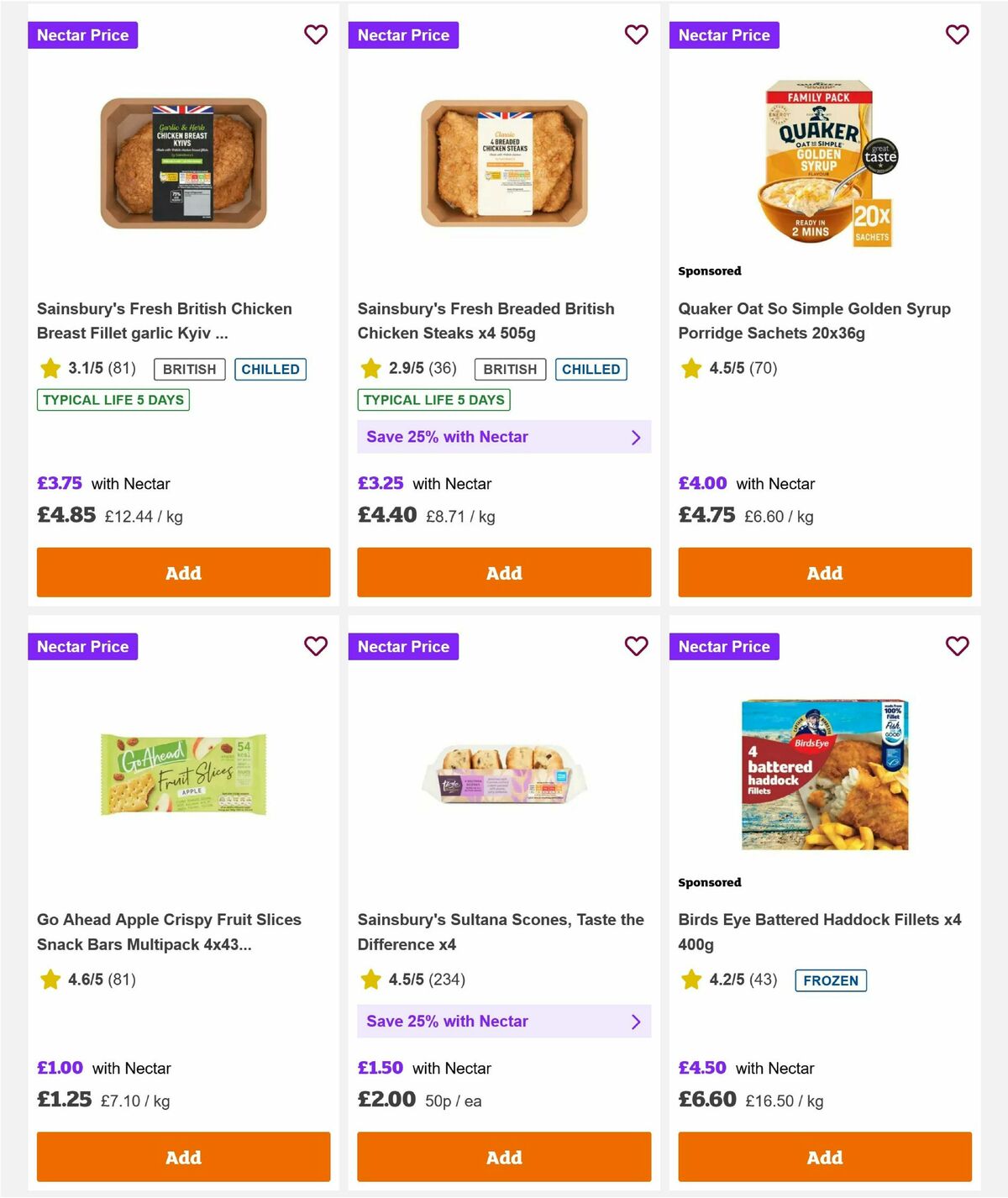Favourite the Sainsbury's Sultana Scones

[x=636, y=646]
